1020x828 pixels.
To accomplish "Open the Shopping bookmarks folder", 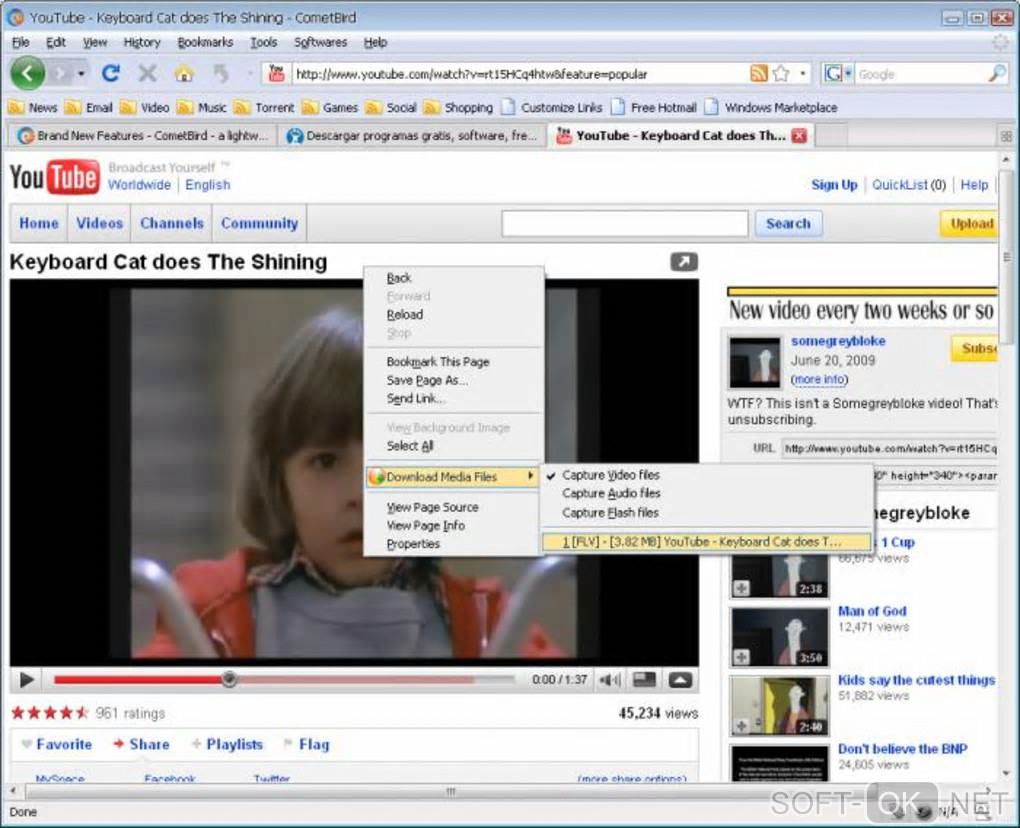I will (458, 107).
